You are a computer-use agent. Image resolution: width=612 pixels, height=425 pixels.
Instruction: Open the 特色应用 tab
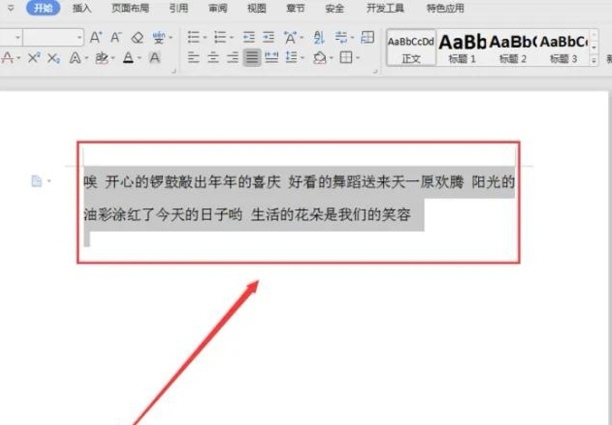[x=445, y=8]
